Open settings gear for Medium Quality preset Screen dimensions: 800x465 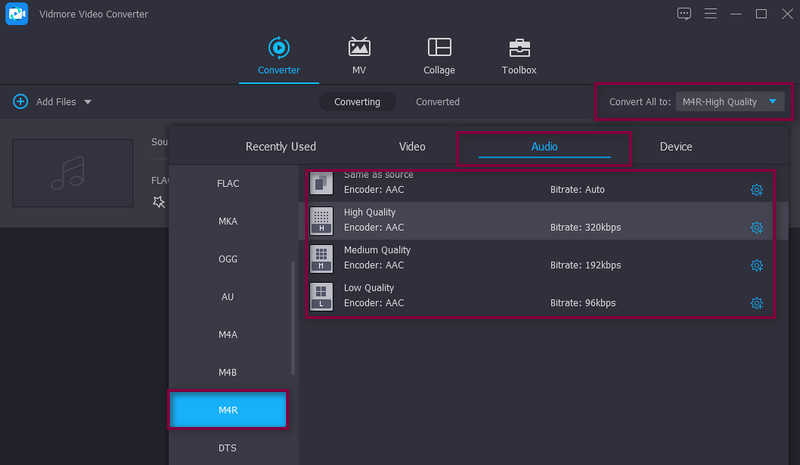(756, 265)
